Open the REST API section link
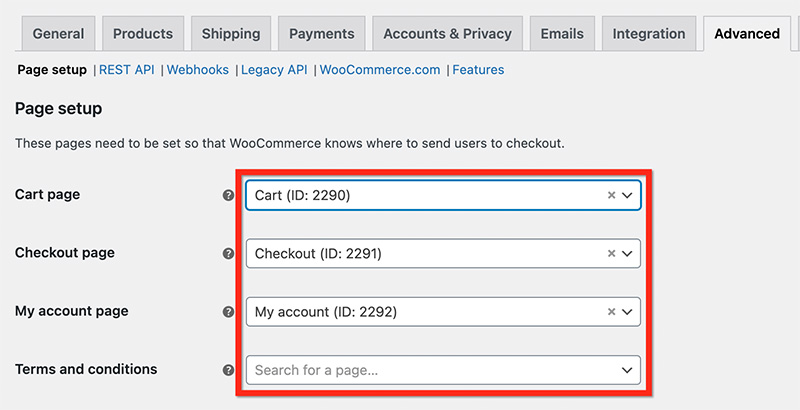The height and width of the screenshot is (410, 800). point(127,70)
